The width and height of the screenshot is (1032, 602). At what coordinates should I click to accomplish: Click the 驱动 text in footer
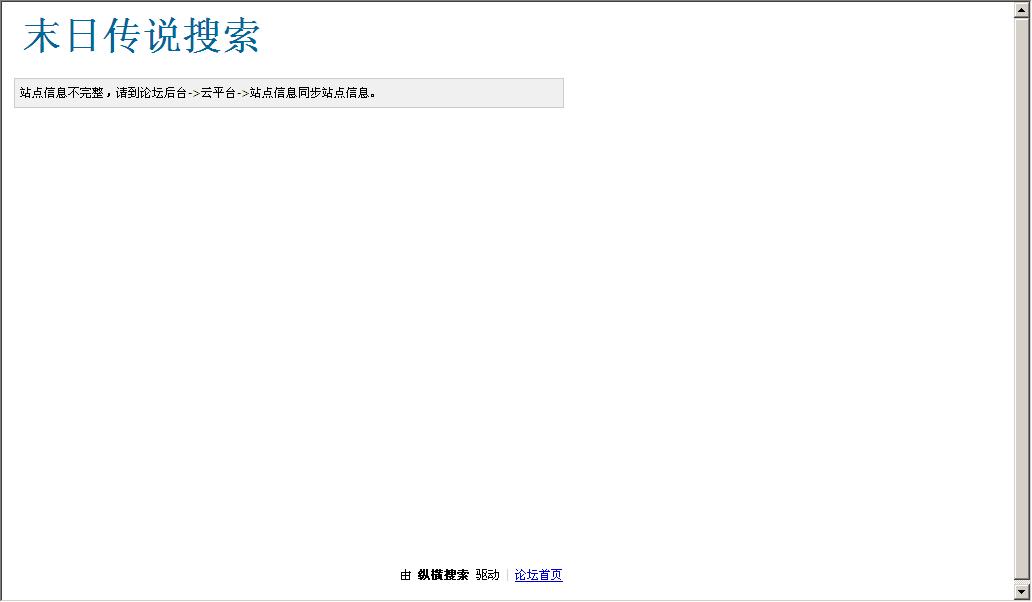coord(488,575)
